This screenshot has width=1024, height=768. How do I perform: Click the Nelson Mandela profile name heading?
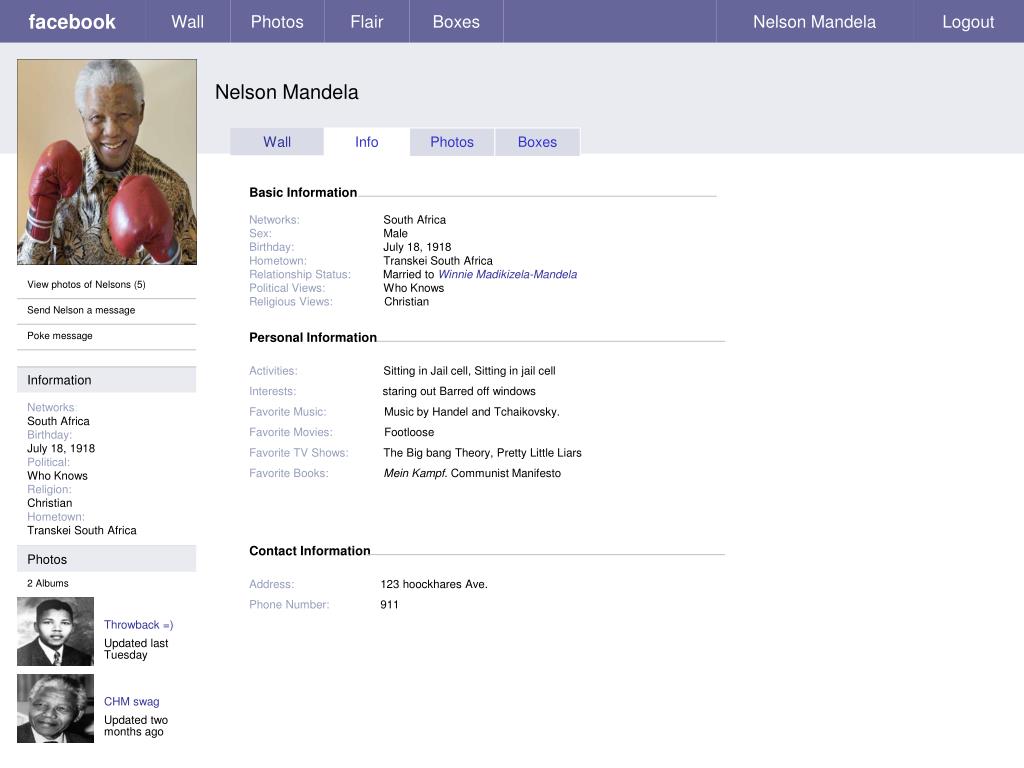point(287,92)
